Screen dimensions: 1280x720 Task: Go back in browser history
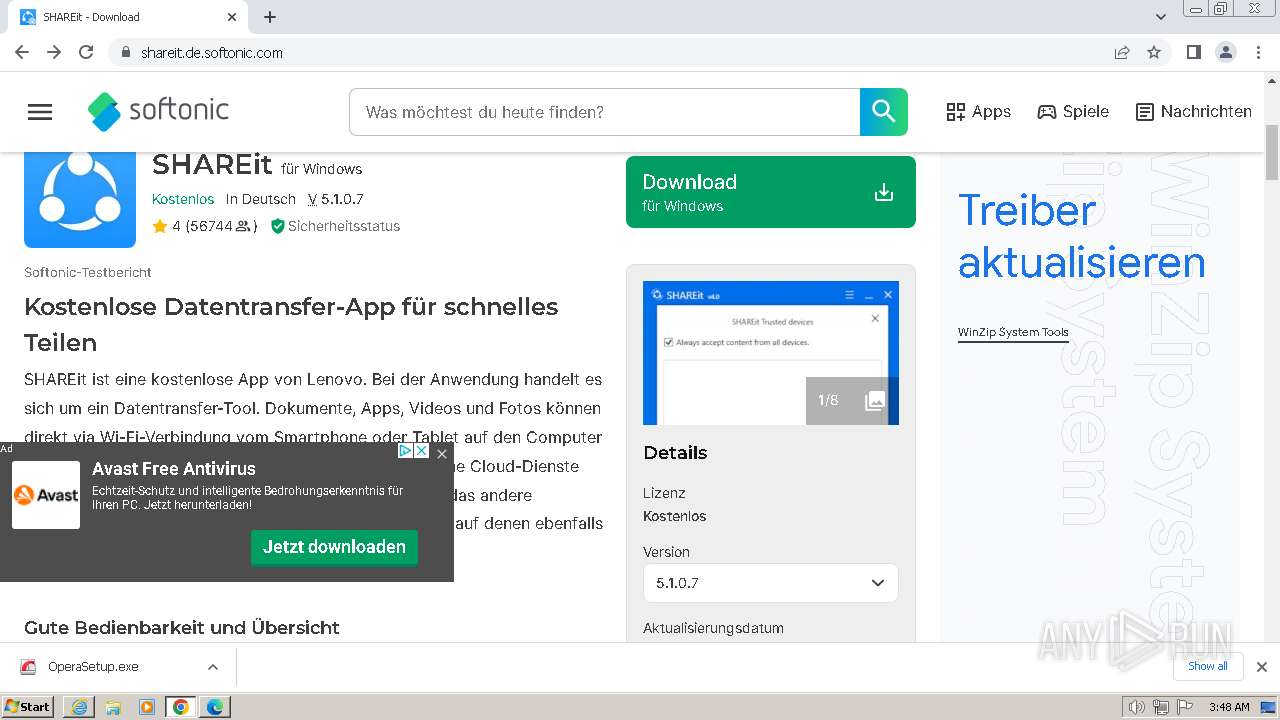point(22,52)
